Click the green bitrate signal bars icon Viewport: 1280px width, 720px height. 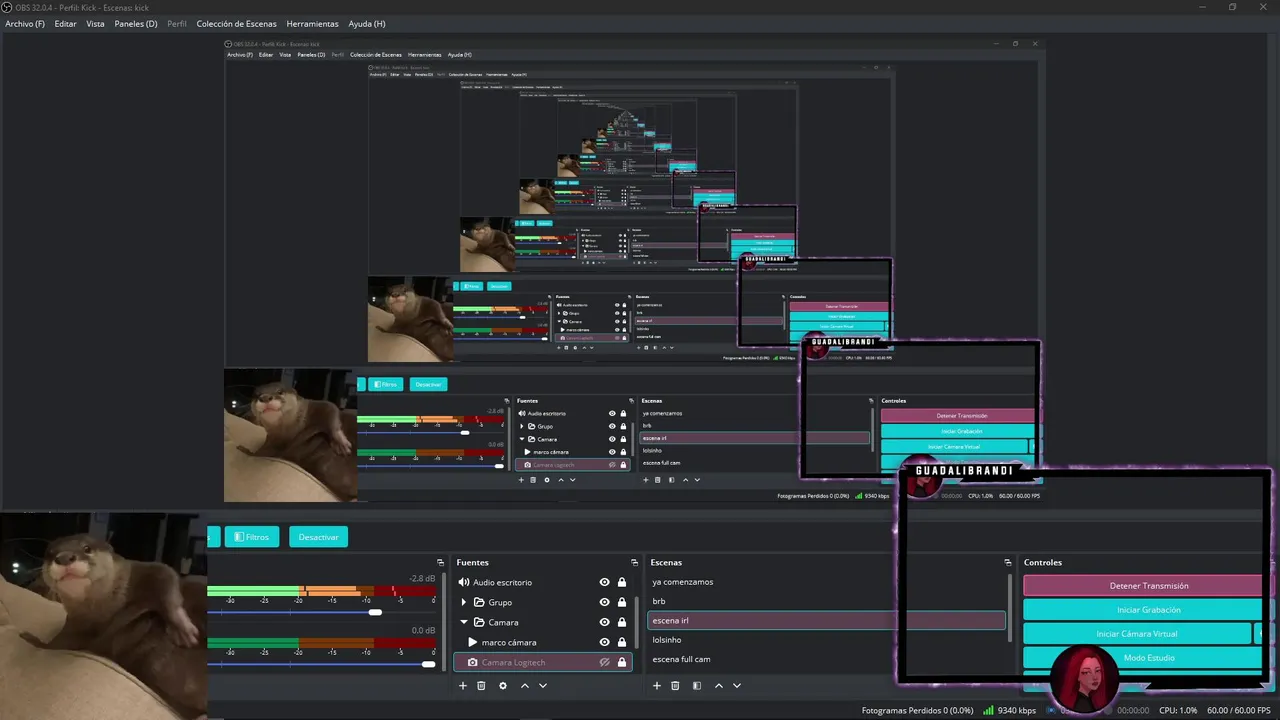pyautogui.click(x=988, y=710)
